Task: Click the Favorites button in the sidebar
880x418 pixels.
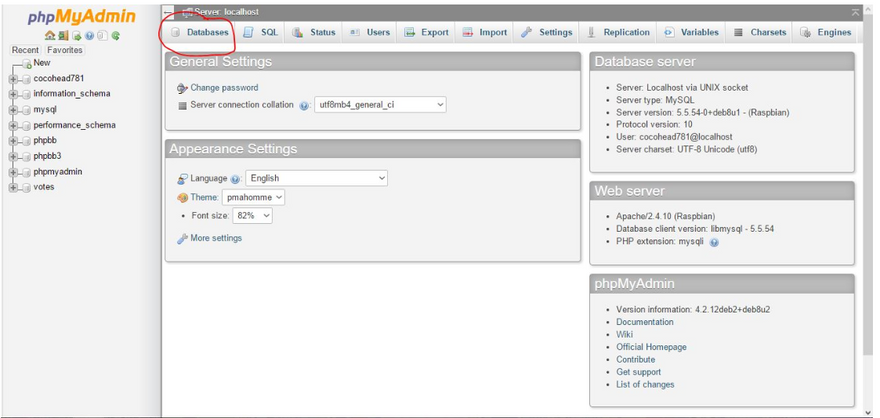Action: pyautogui.click(x=65, y=50)
